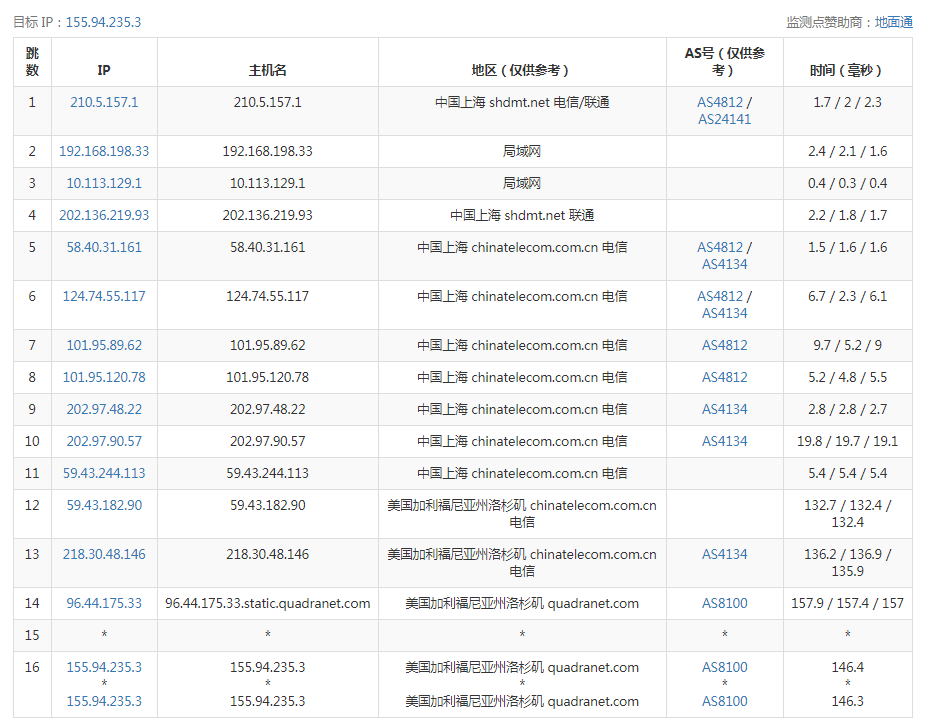Click time value 5.4 / 5.4 / 5.4
Screen dimensions: 925x727
847,472
